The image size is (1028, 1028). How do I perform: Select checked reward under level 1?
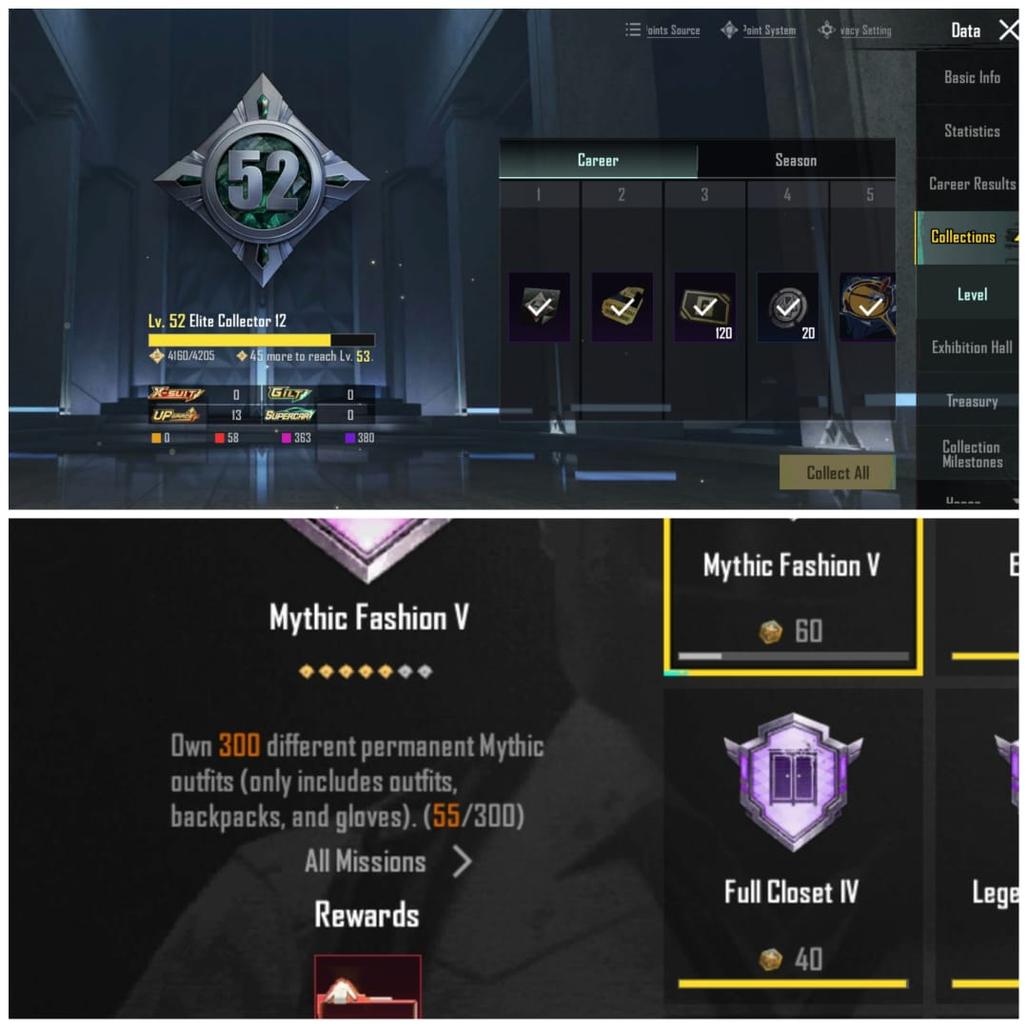(x=539, y=307)
